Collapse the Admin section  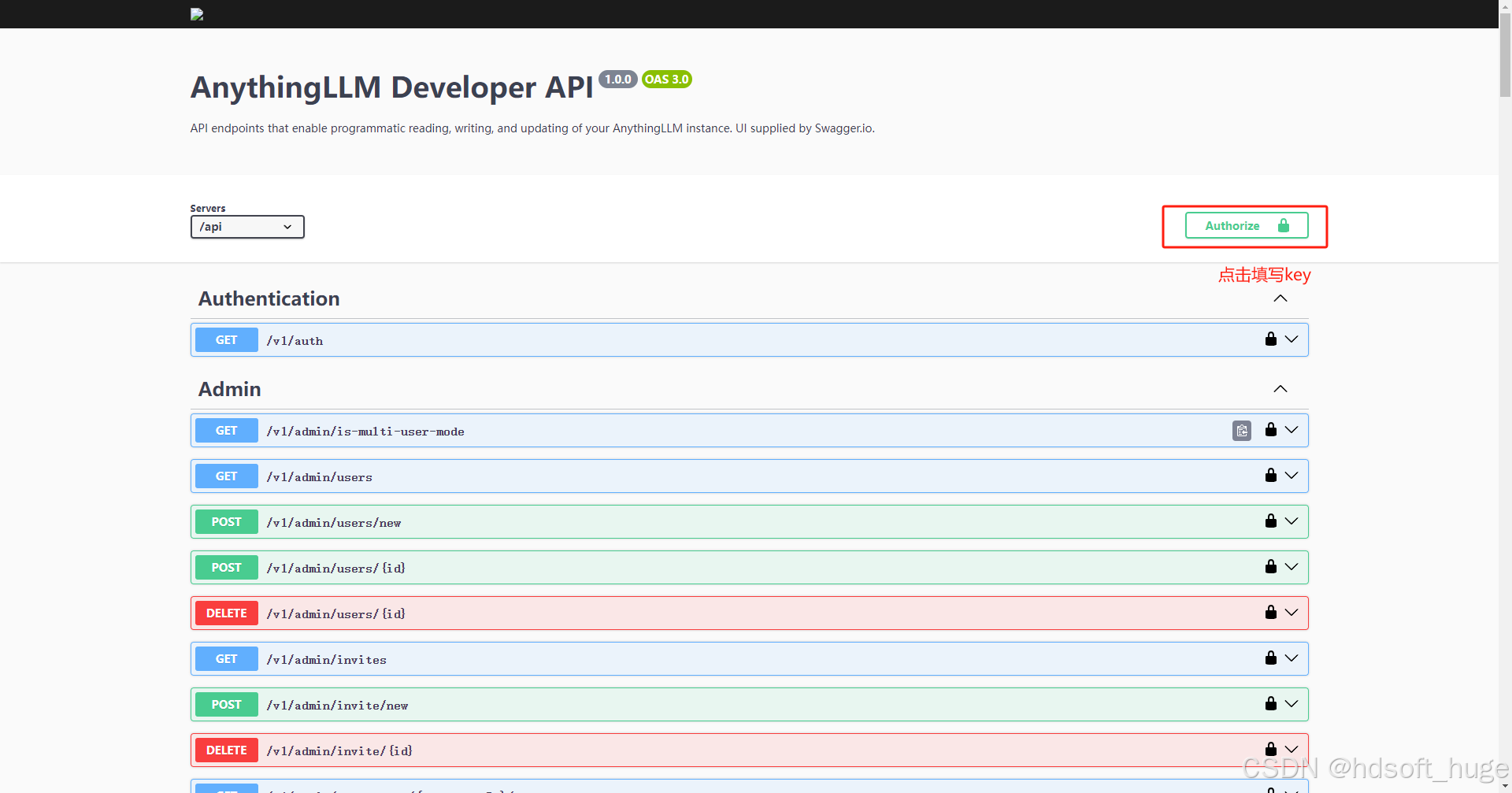click(1280, 389)
